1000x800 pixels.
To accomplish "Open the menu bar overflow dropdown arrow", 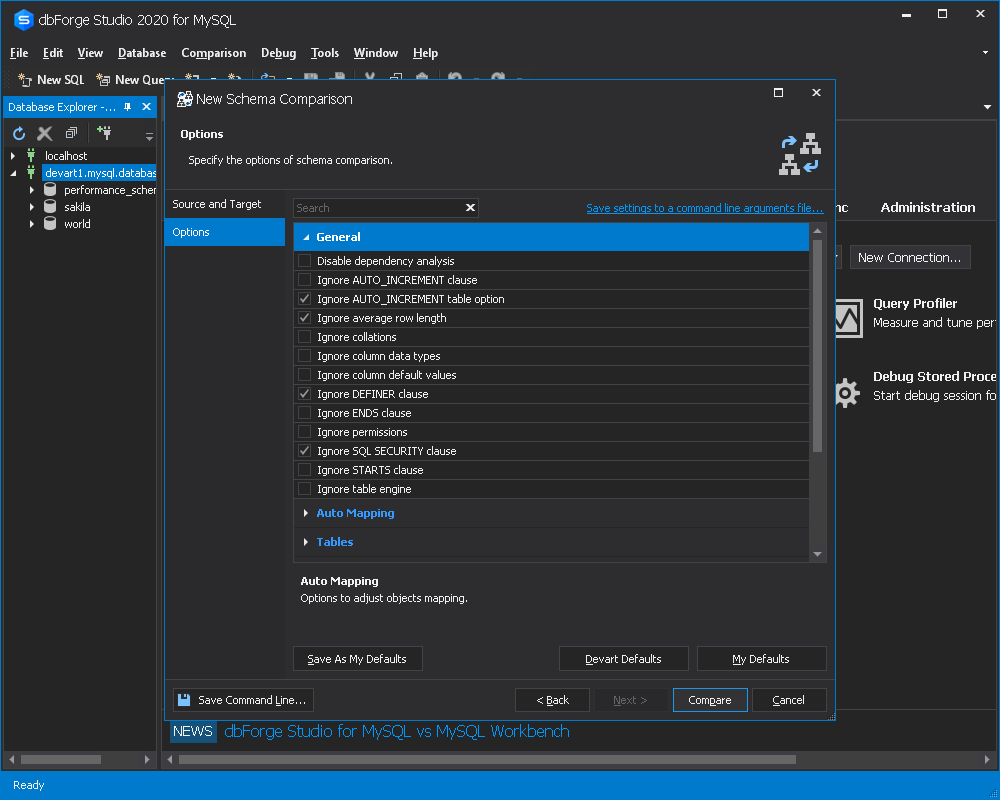I will point(985,53).
